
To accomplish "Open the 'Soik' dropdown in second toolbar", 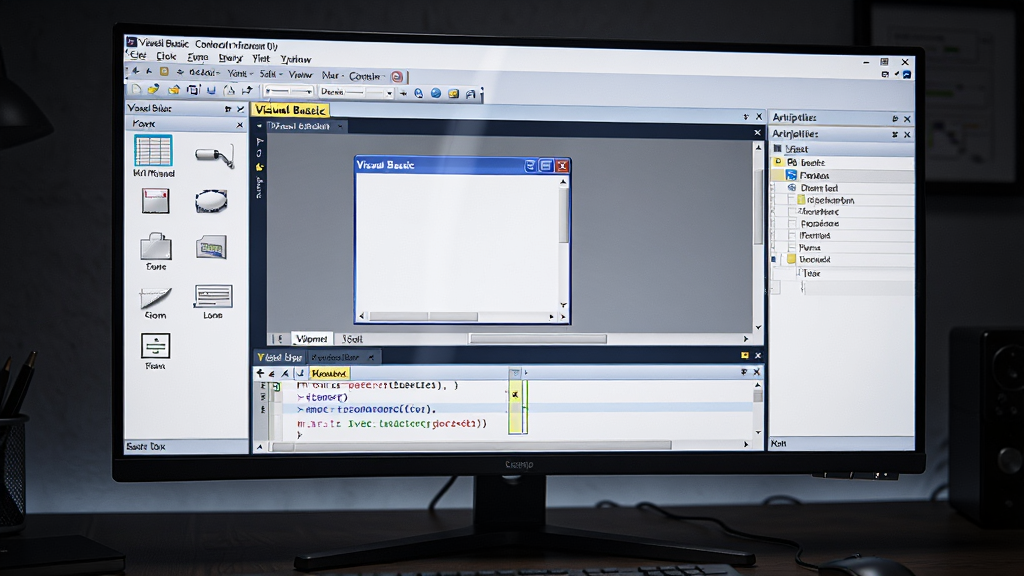I will pyautogui.click(x=270, y=74).
